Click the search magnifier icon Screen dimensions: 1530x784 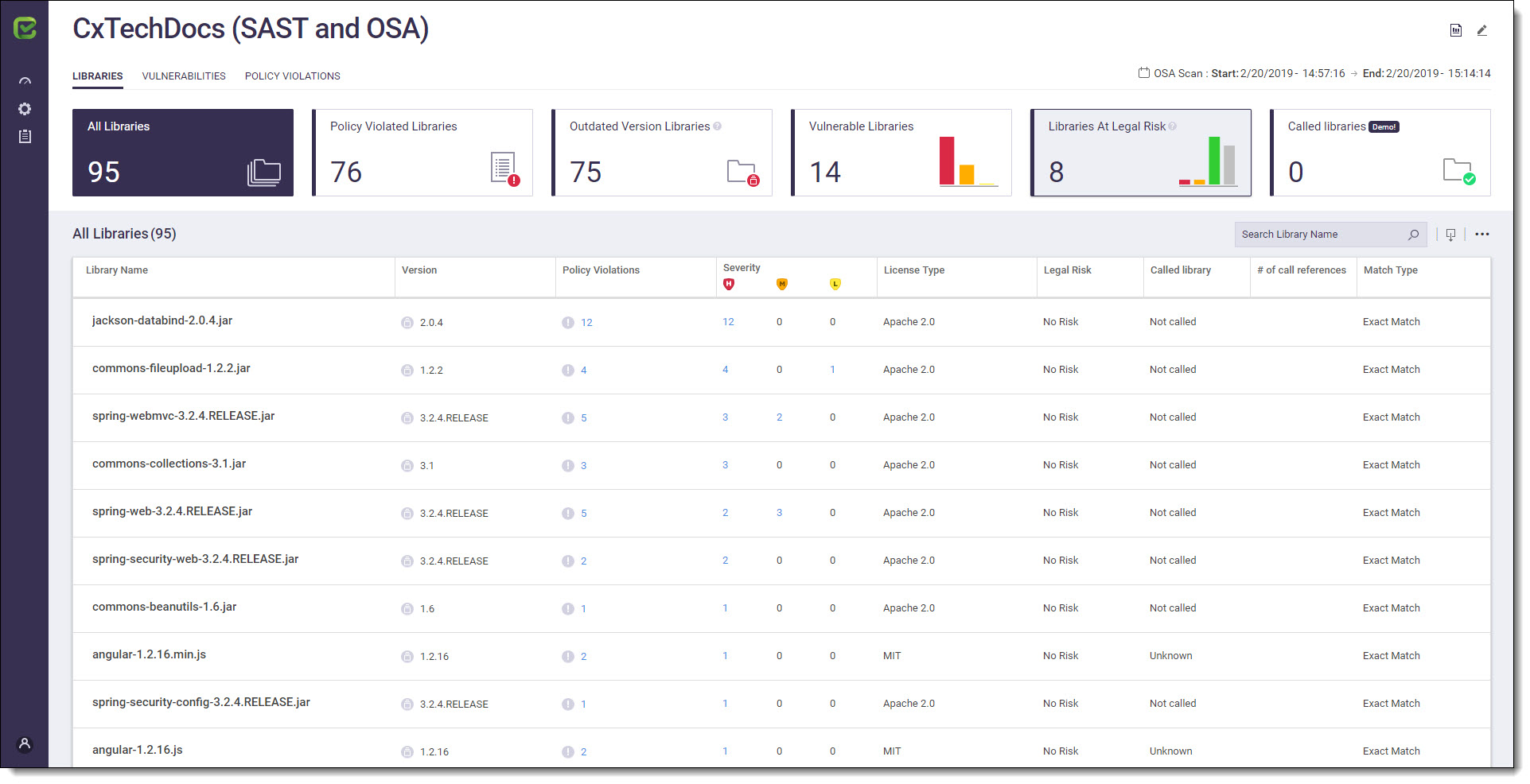pos(1413,235)
